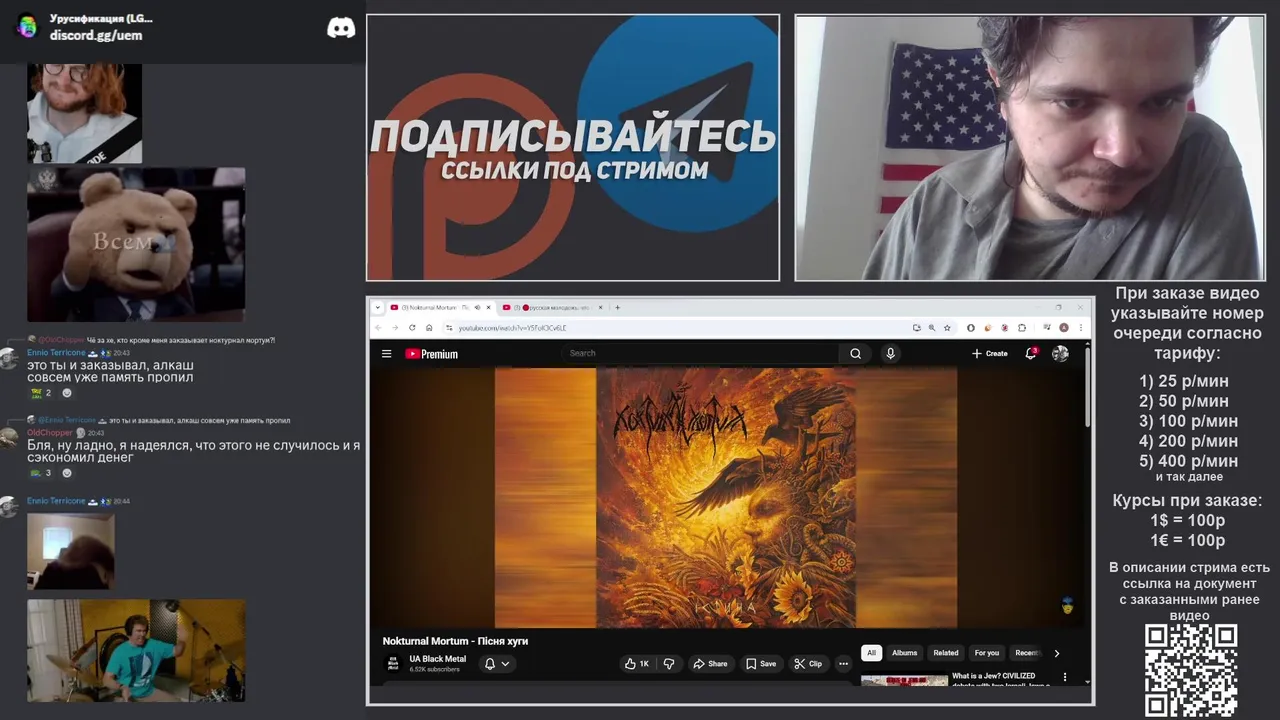1280x720 pixels.
Task: Open the Chrome profile avatar
Action: 1064,327
